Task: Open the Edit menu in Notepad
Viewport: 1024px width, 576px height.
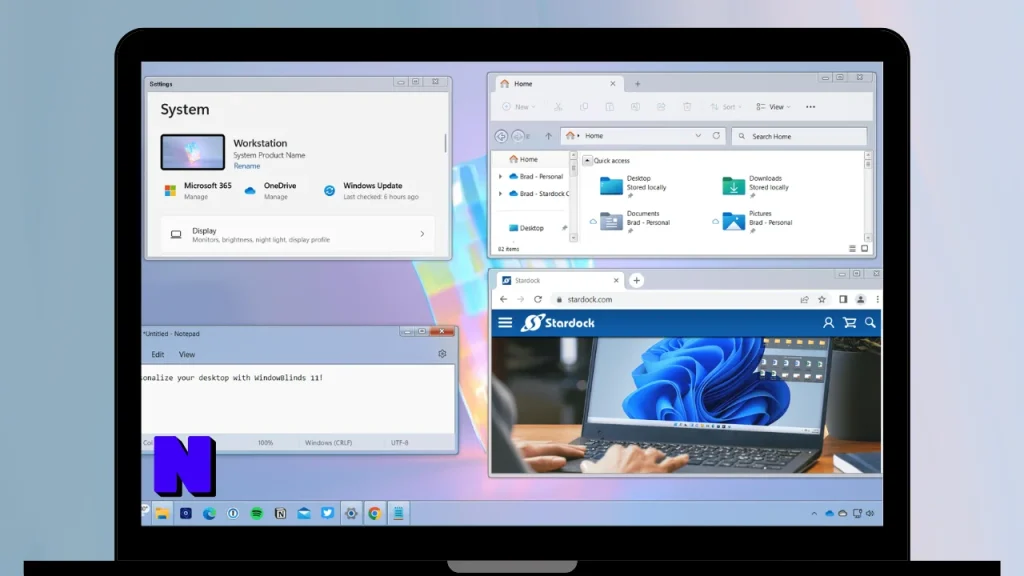Action: point(158,355)
